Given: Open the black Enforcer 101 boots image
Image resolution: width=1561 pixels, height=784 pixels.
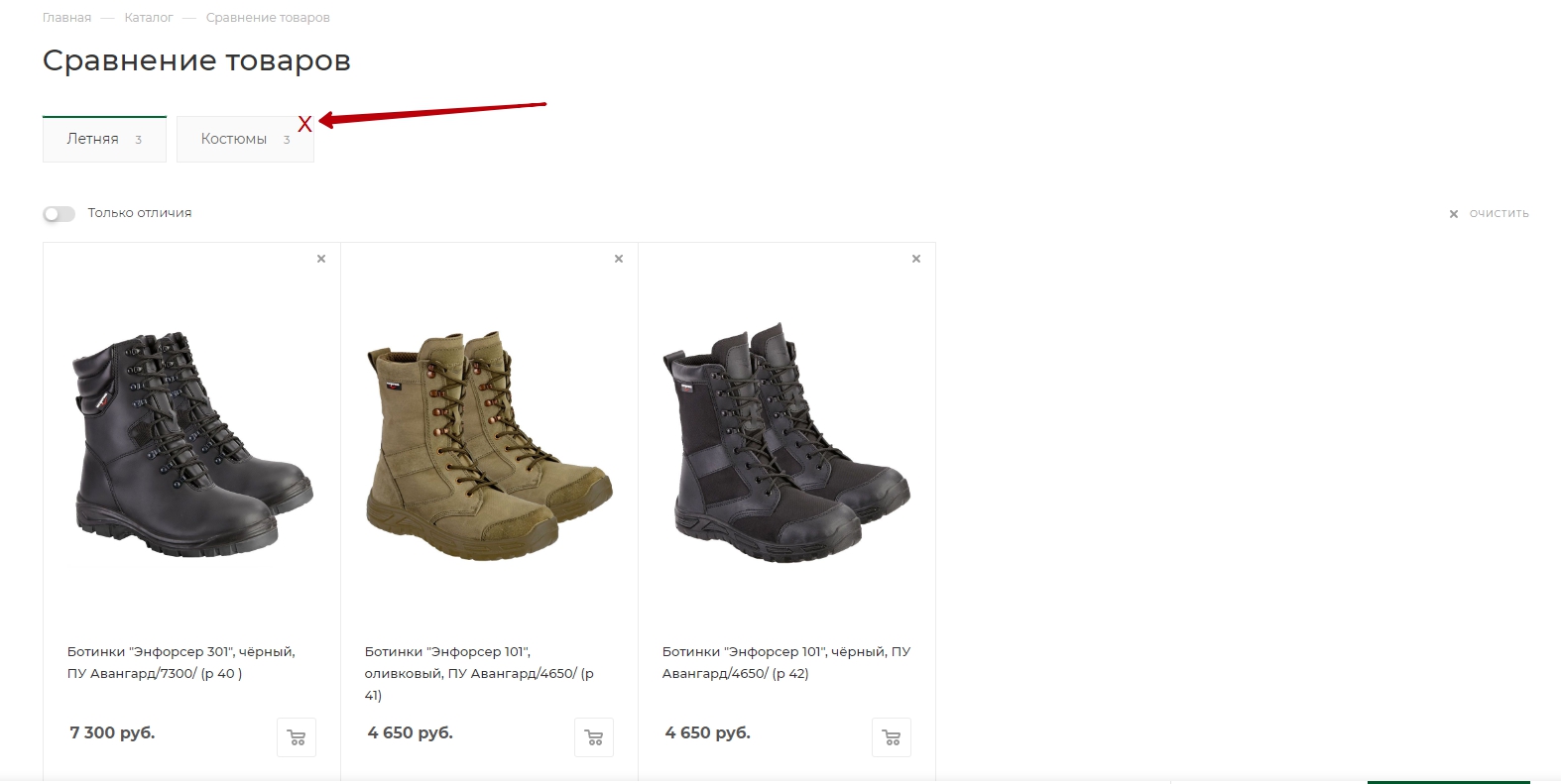Looking at the screenshot, I should coord(786,442).
